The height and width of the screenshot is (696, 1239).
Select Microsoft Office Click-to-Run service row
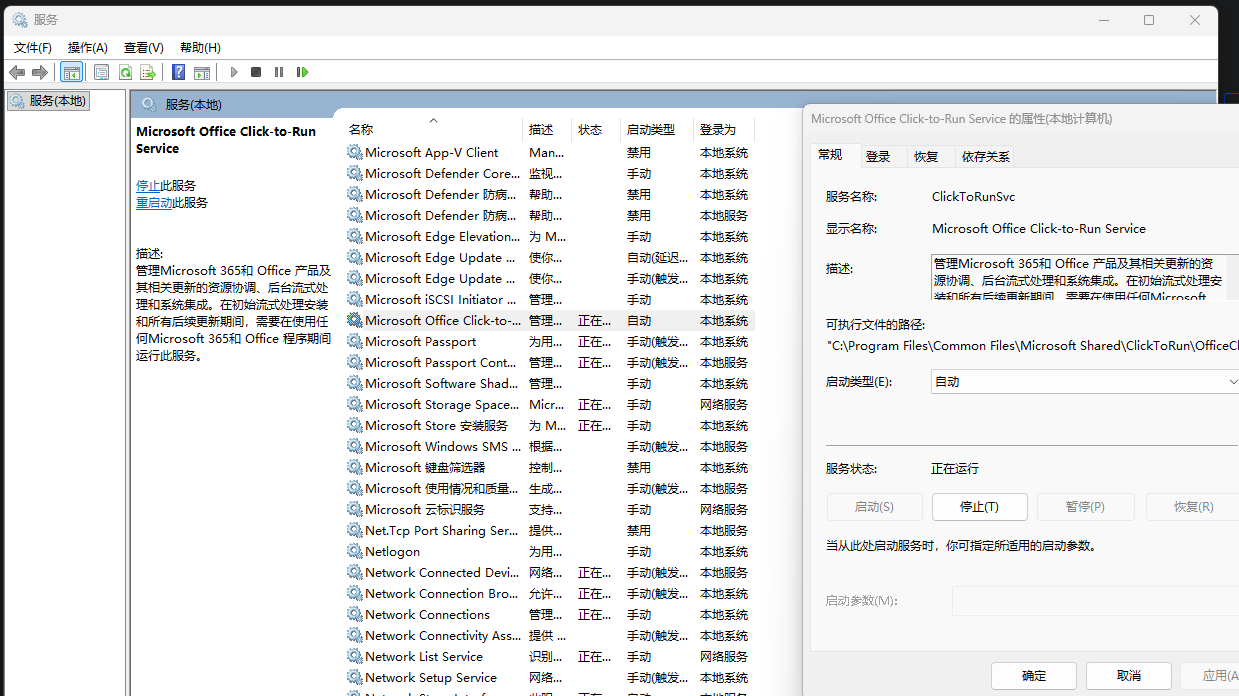click(549, 320)
